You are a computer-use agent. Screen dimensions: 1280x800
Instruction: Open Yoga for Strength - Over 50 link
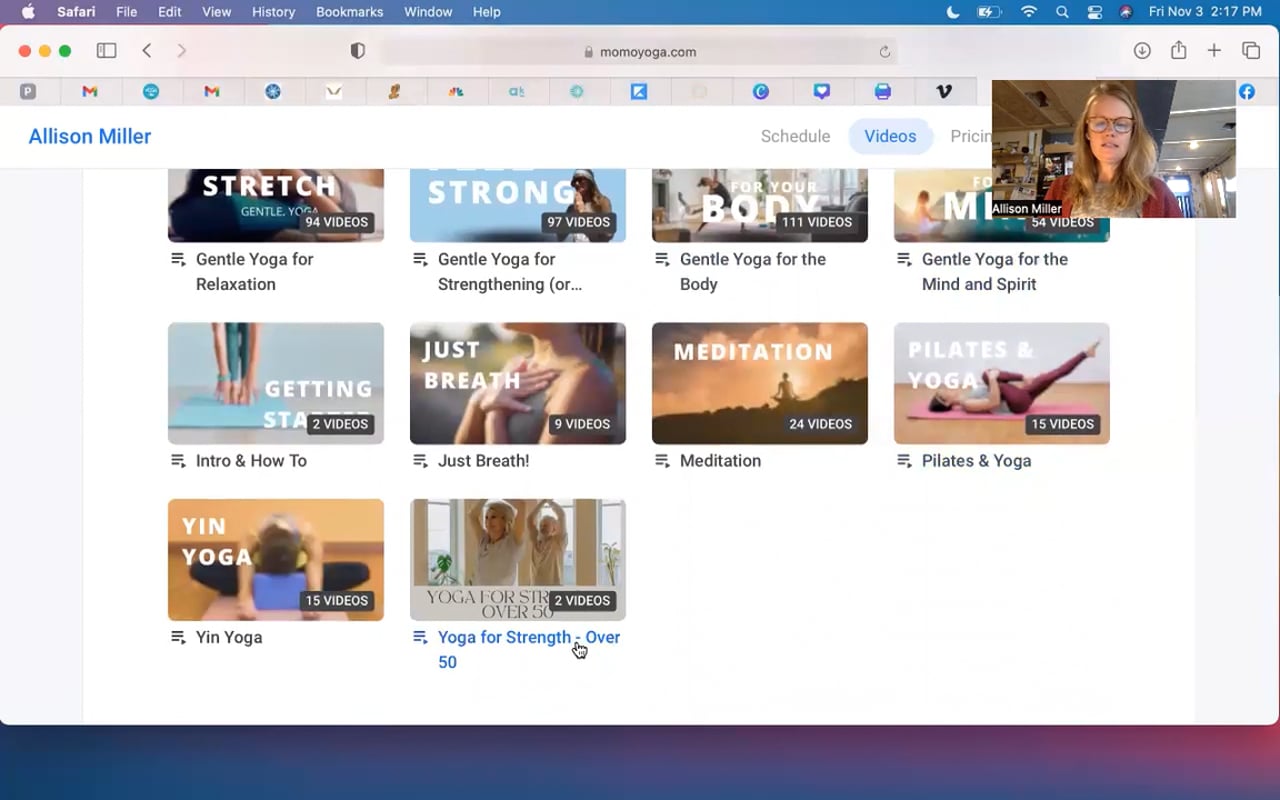528,638
